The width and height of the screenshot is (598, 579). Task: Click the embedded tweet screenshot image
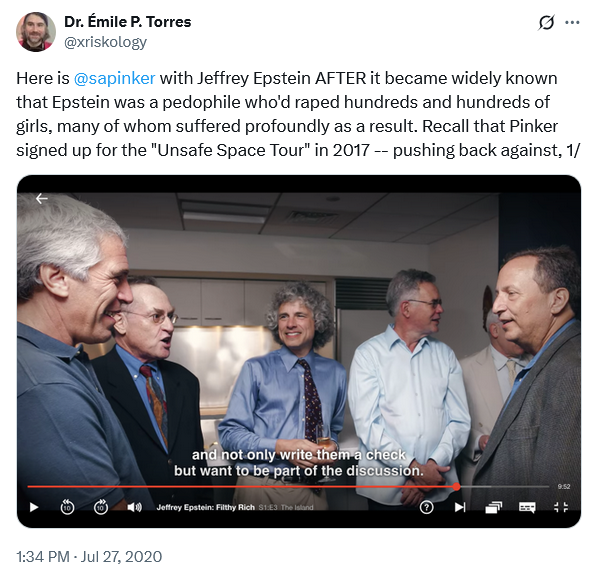(299, 351)
